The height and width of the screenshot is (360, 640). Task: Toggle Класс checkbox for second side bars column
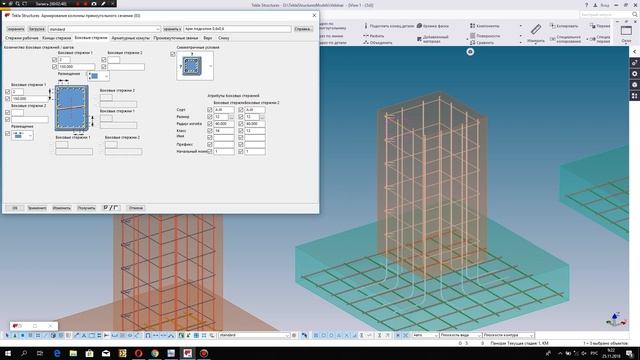click(x=240, y=131)
